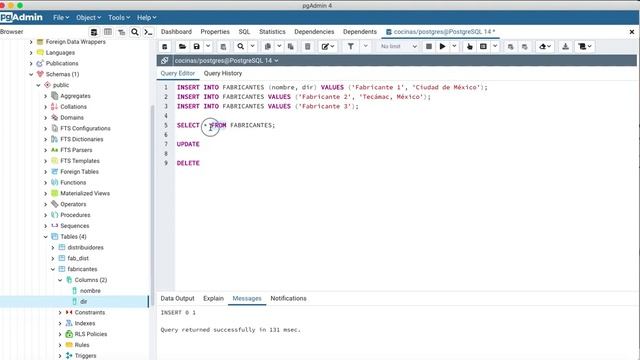Expand the distribuidores table
Viewport: 640px width, 360px height.
53,248
